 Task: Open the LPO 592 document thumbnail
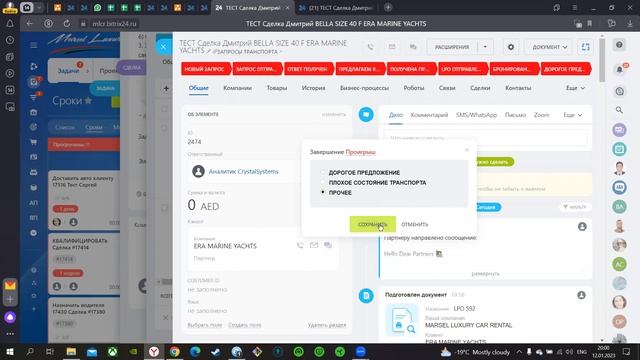point(402,320)
